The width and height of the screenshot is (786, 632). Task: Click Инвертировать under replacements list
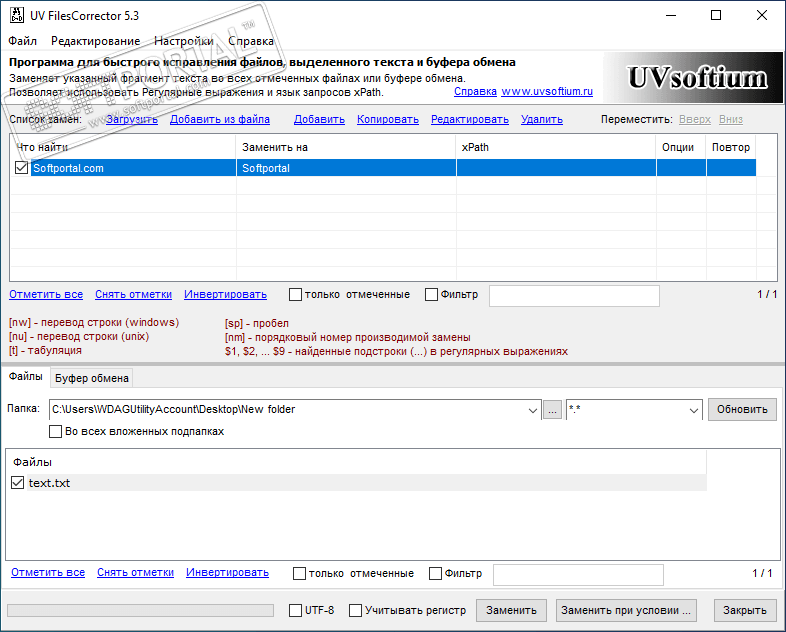tap(226, 294)
